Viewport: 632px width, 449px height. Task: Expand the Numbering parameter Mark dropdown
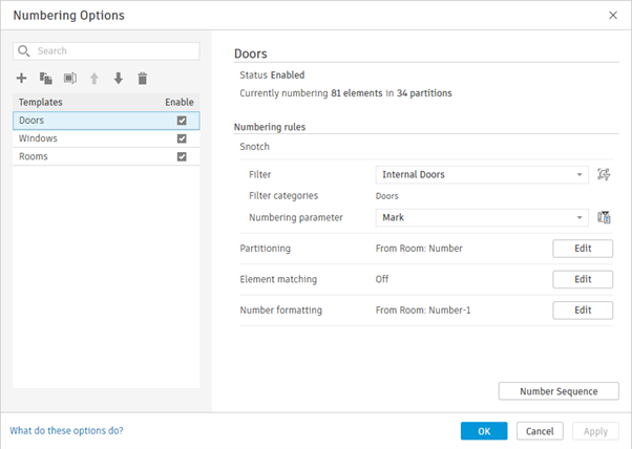pos(482,217)
